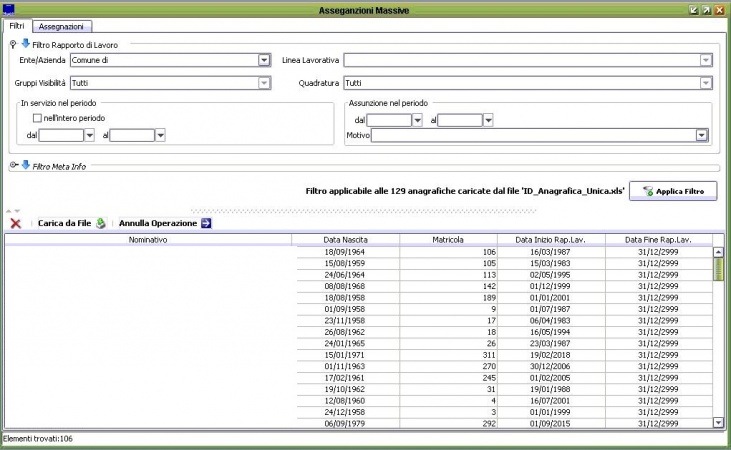Switch to the Assegnazioni tab
Image resolution: width=731 pixels, height=450 pixels.
[x=60, y=26]
